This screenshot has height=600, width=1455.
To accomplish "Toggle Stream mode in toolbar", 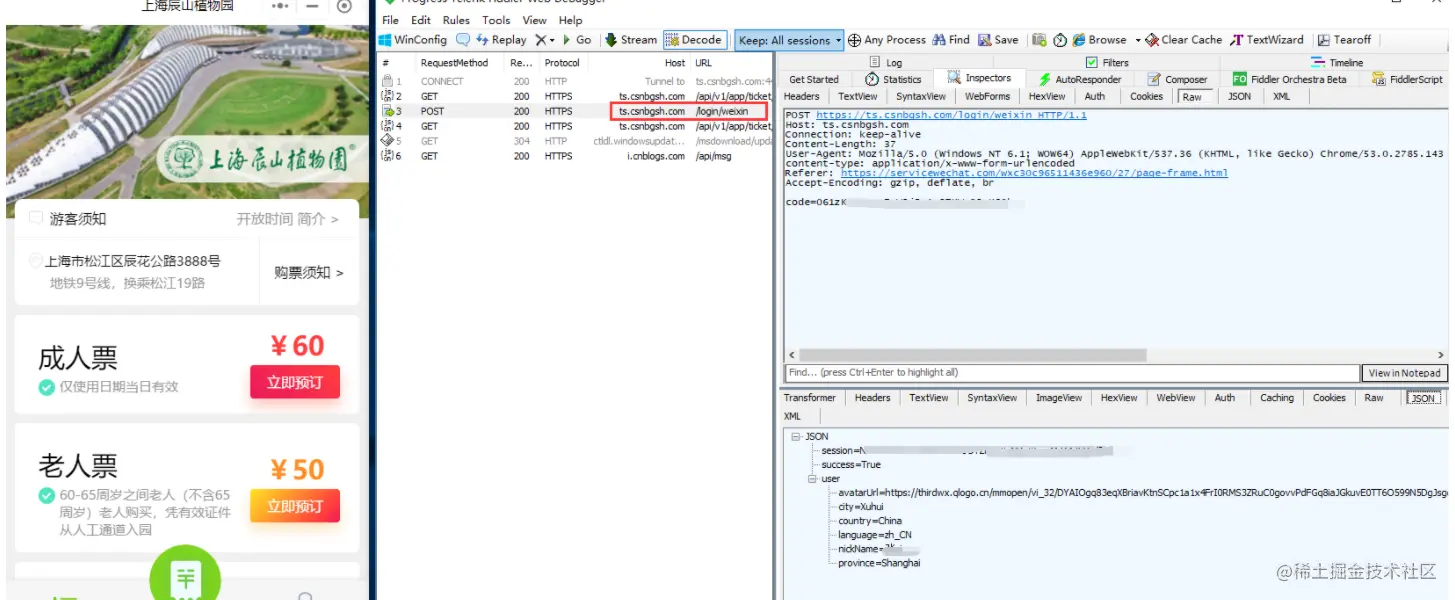I will pos(631,40).
